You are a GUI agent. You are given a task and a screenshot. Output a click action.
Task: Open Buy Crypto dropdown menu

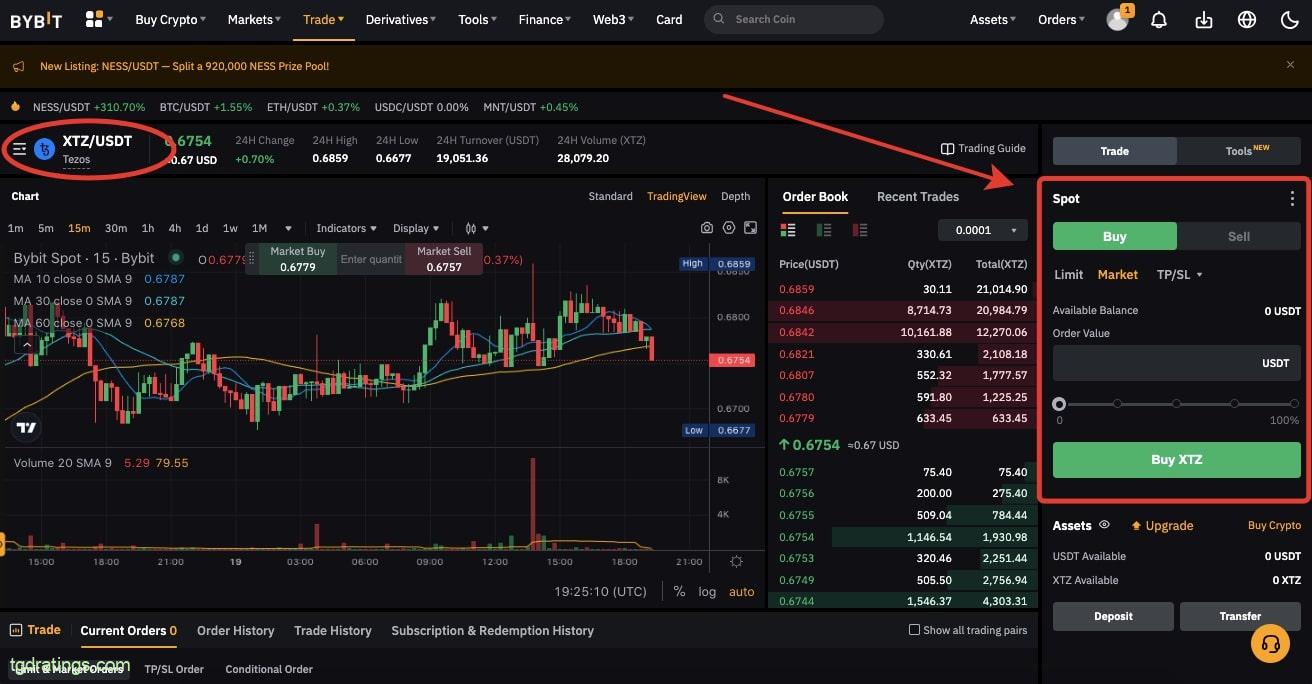pyautogui.click(x=171, y=19)
